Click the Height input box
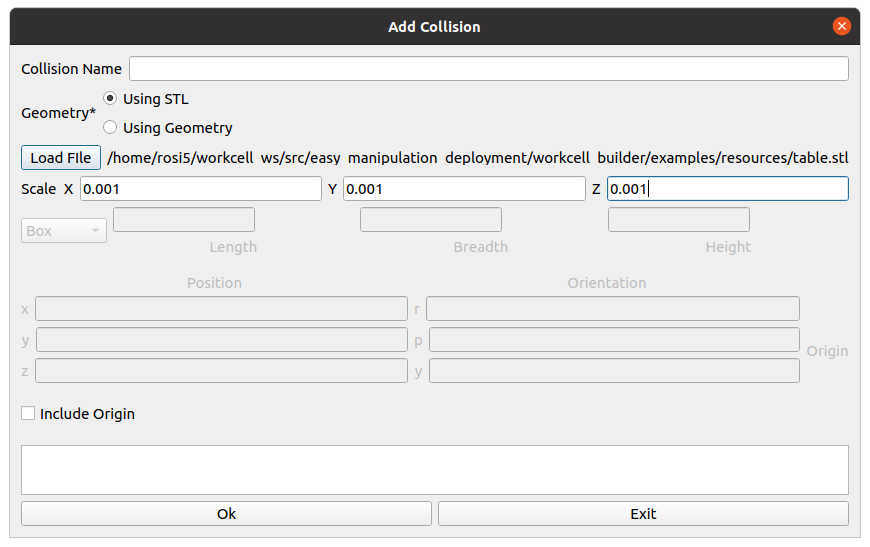 pyautogui.click(x=679, y=220)
